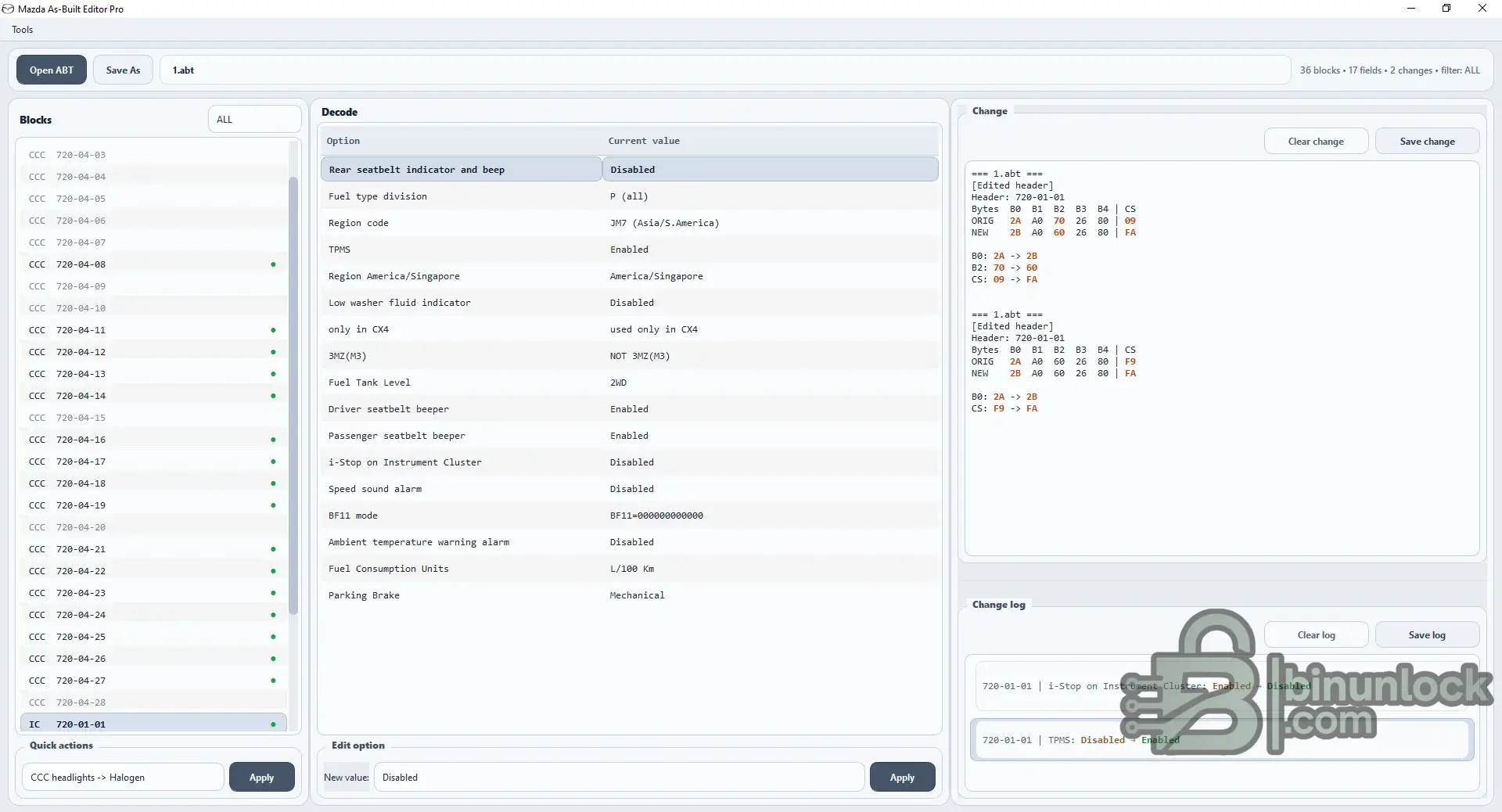The height and width of the screenshot is (812, 1502).
Task: Select block CCC 720-04-28
Action: coord(153,702)
